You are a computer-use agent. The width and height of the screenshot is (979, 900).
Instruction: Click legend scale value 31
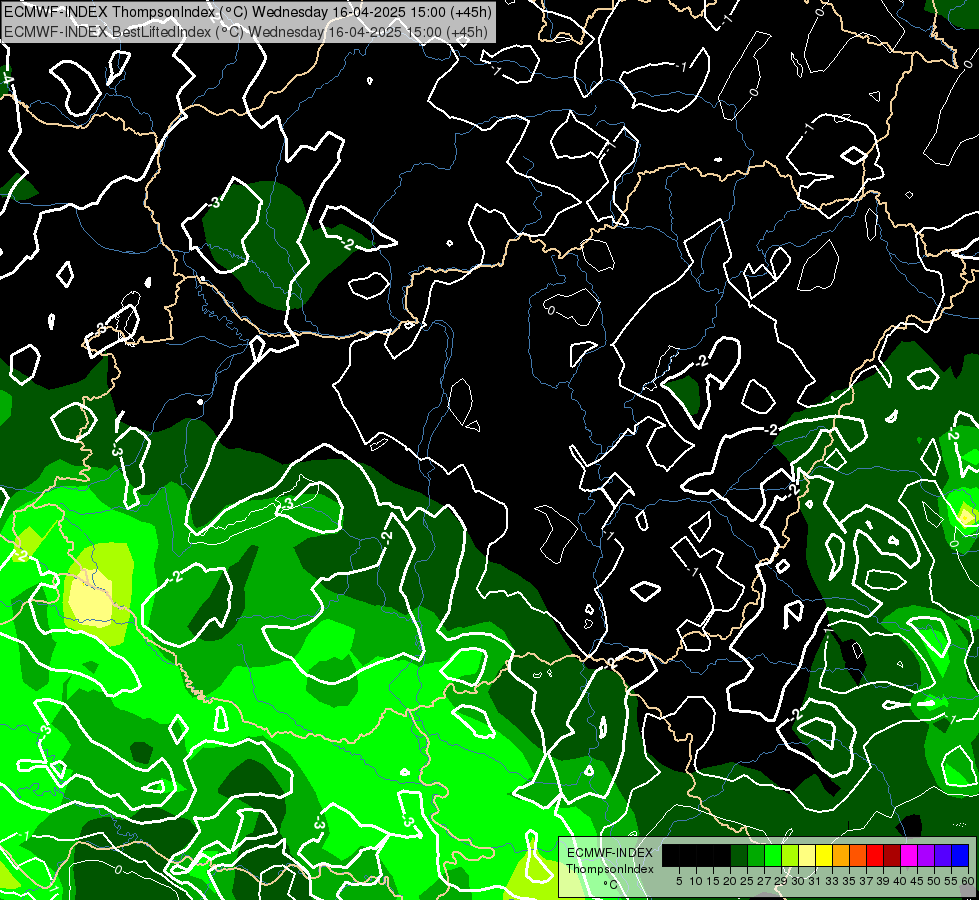[815, 881]
